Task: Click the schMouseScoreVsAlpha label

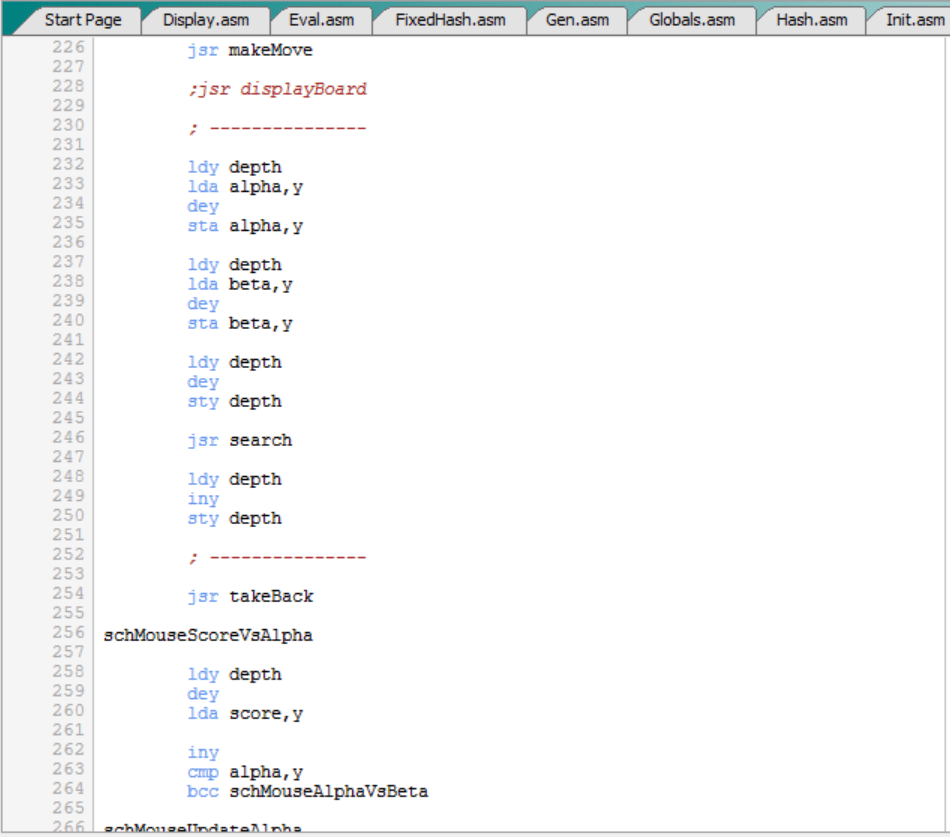Action: [x=208, y=635]
